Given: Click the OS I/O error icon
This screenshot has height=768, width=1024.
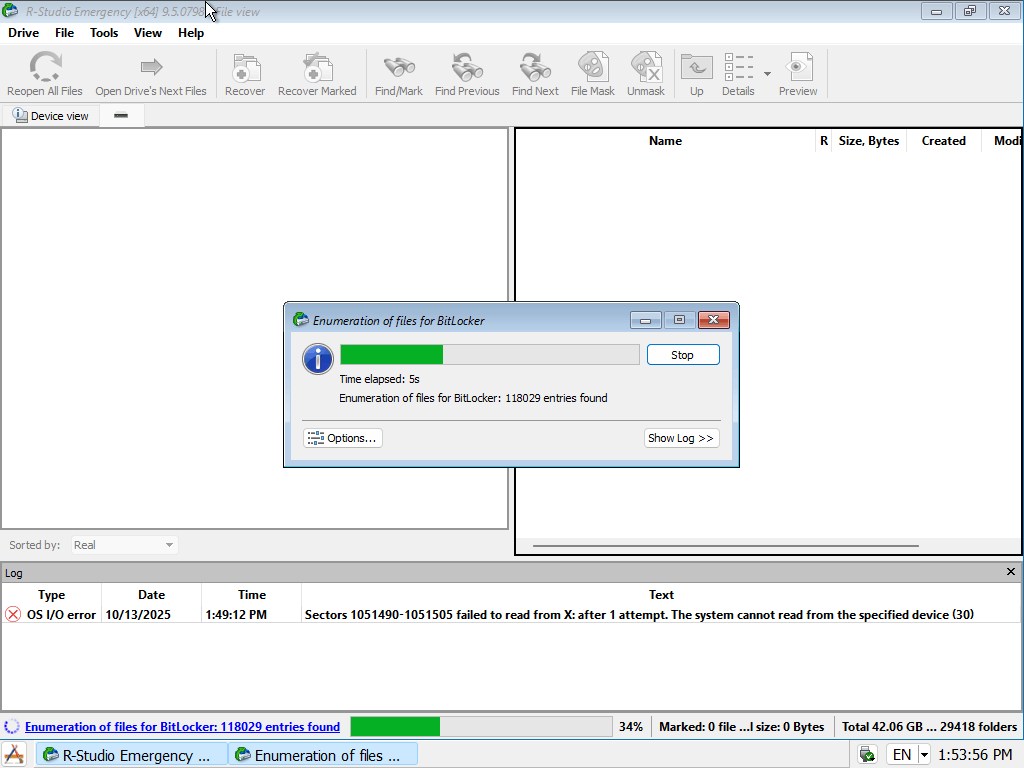Looking at the screenshot, I should [12, 615].
